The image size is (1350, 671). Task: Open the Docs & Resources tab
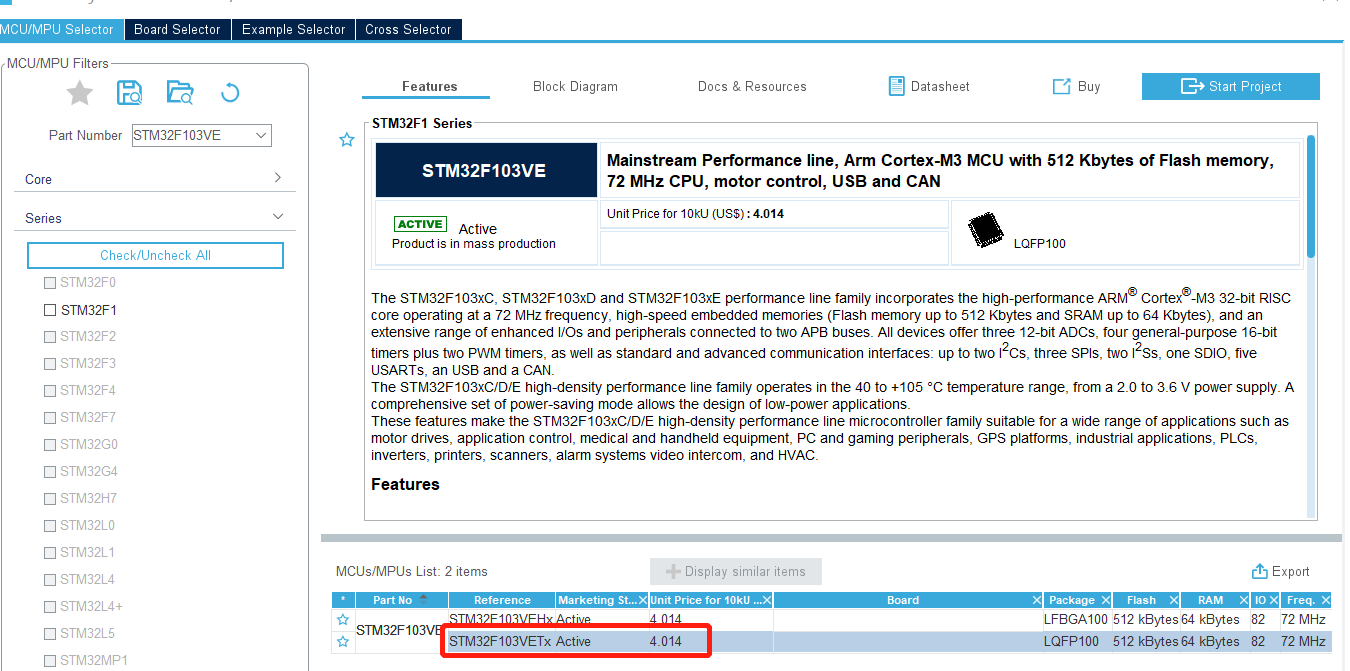(x=752, y=86)
